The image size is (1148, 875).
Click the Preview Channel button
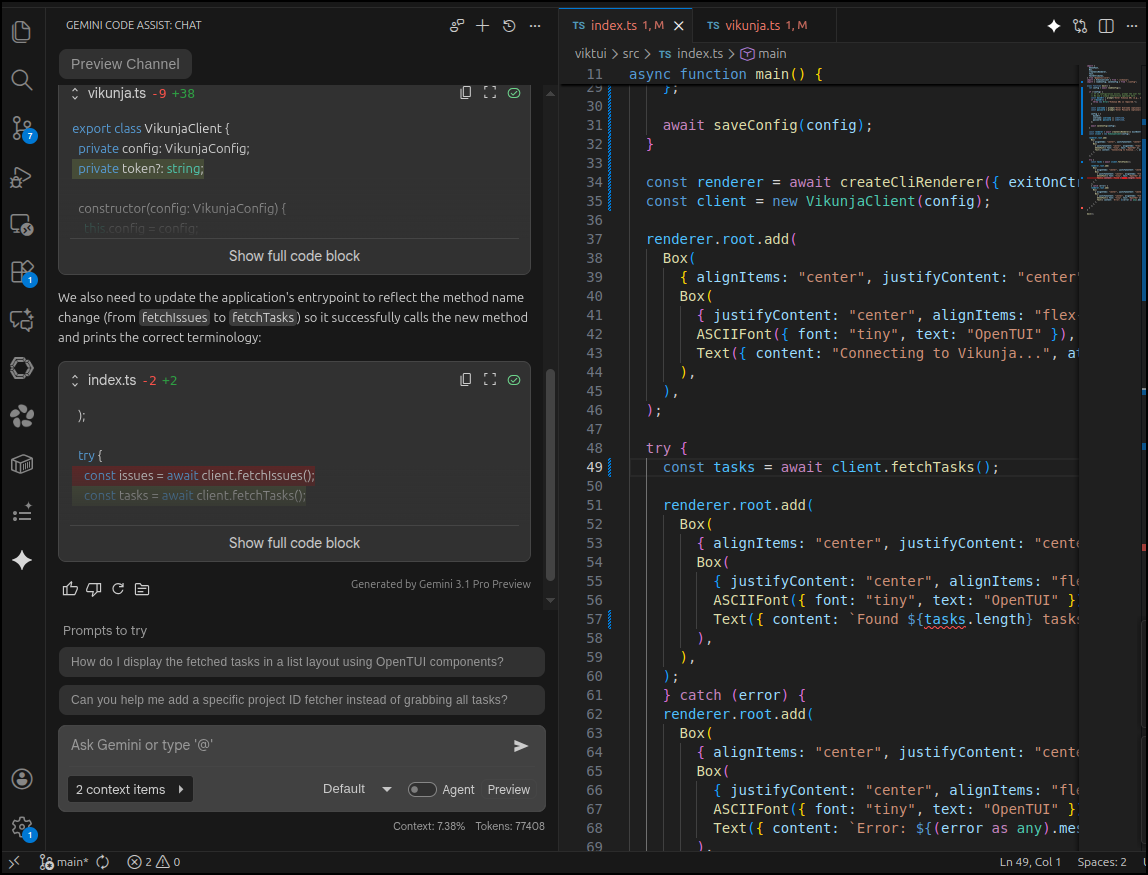[x=125, y=64]
